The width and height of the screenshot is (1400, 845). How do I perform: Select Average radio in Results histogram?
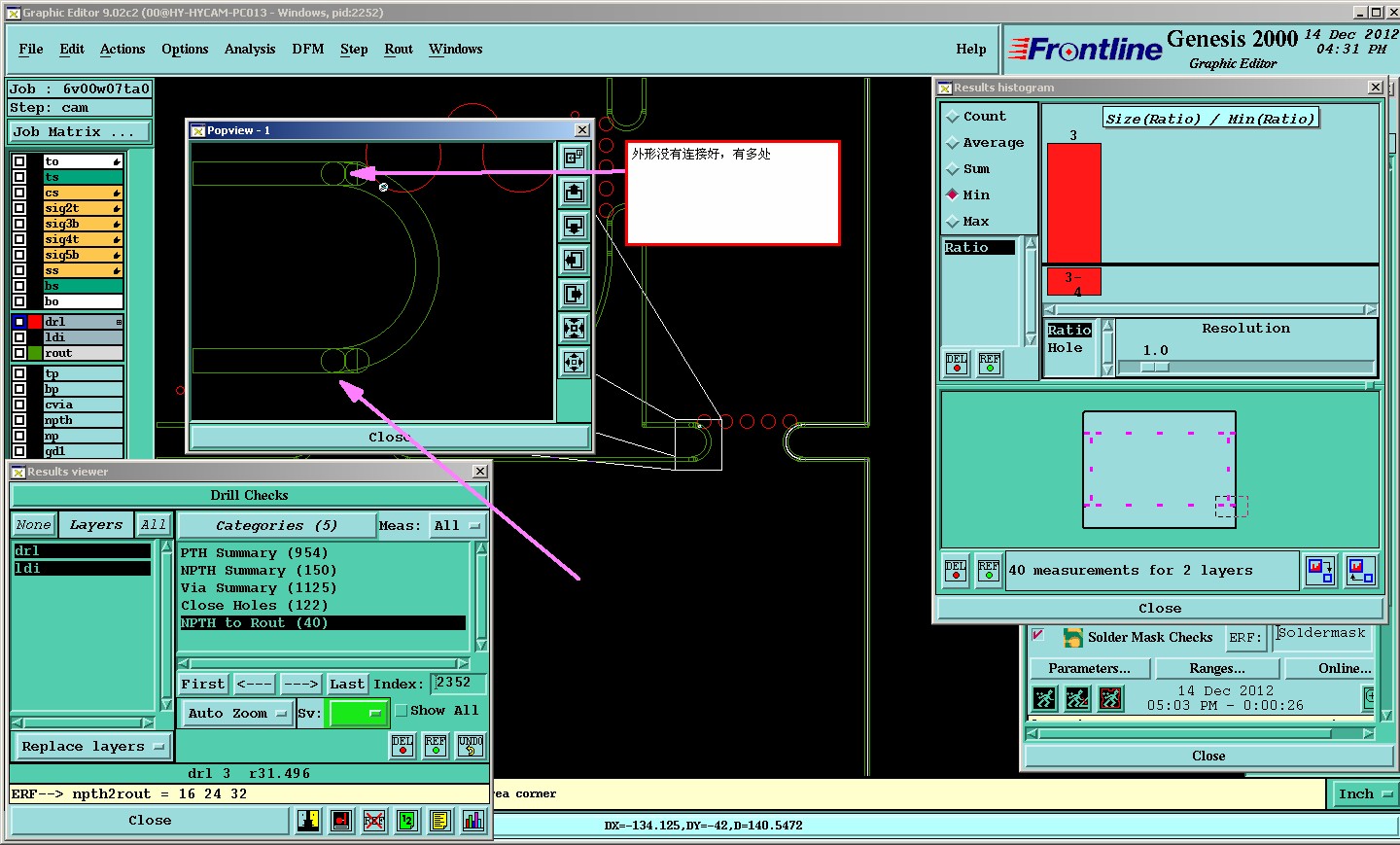(x=953, y=143)
